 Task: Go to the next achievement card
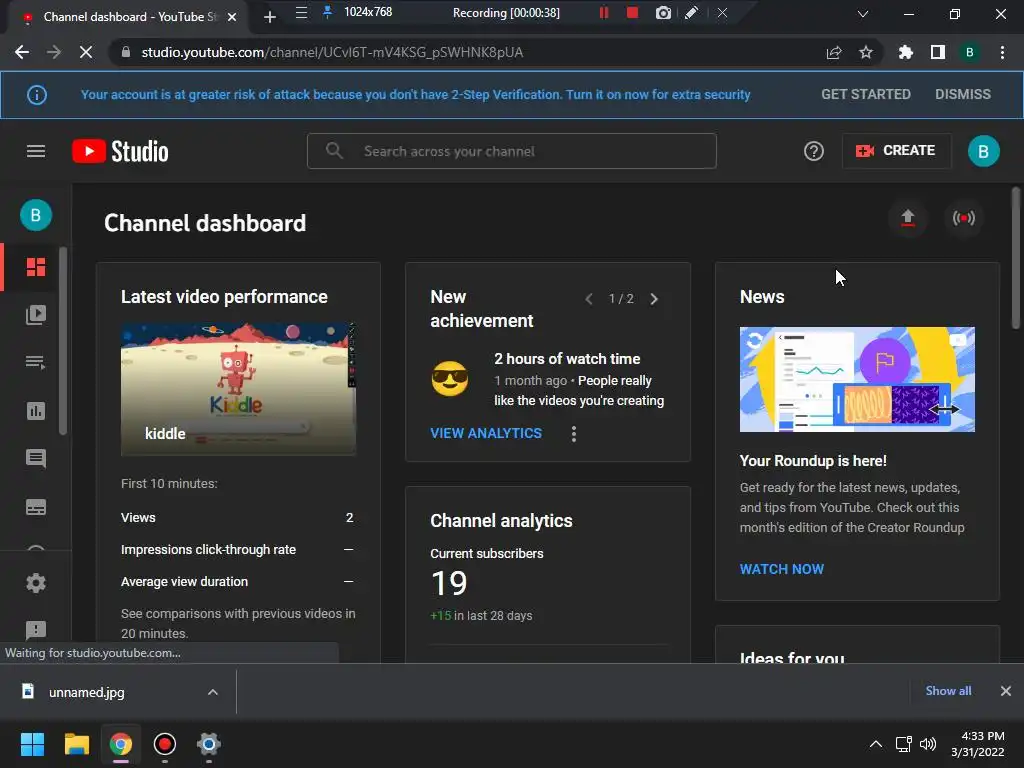tap(654, 299)
